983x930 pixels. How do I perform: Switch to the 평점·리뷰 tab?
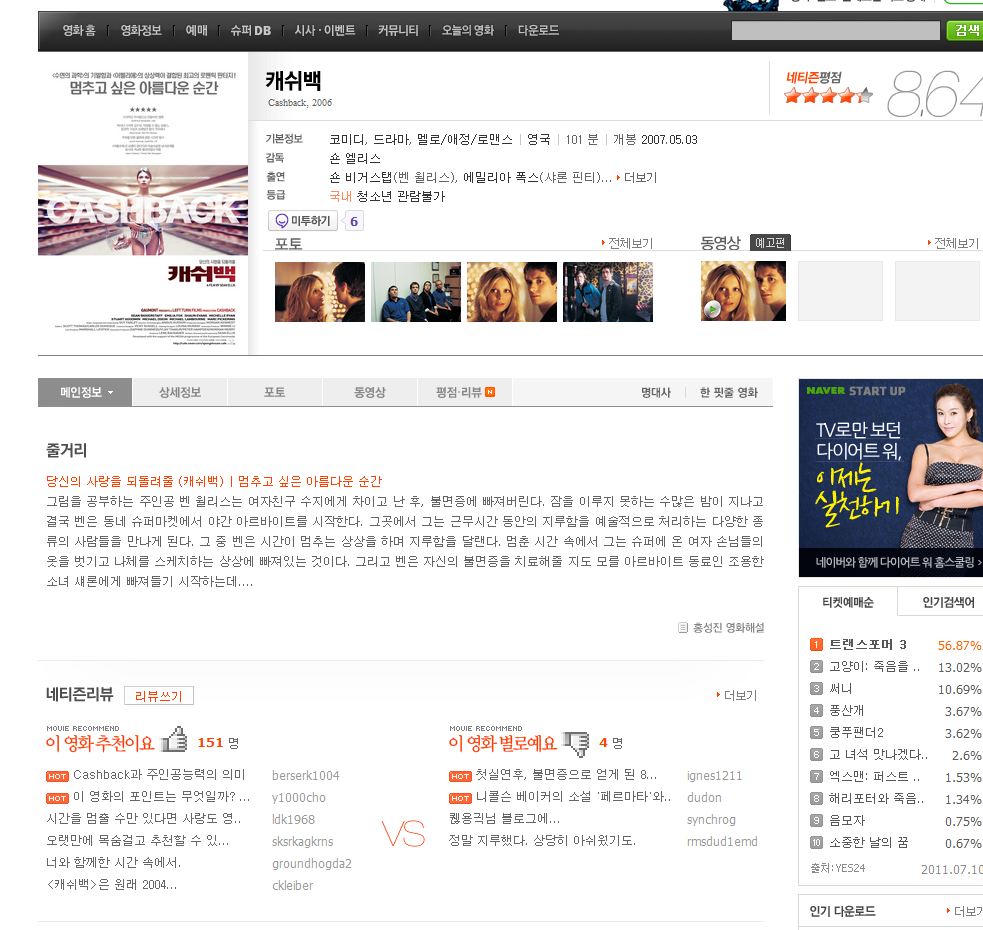click(x=465, y=393)
